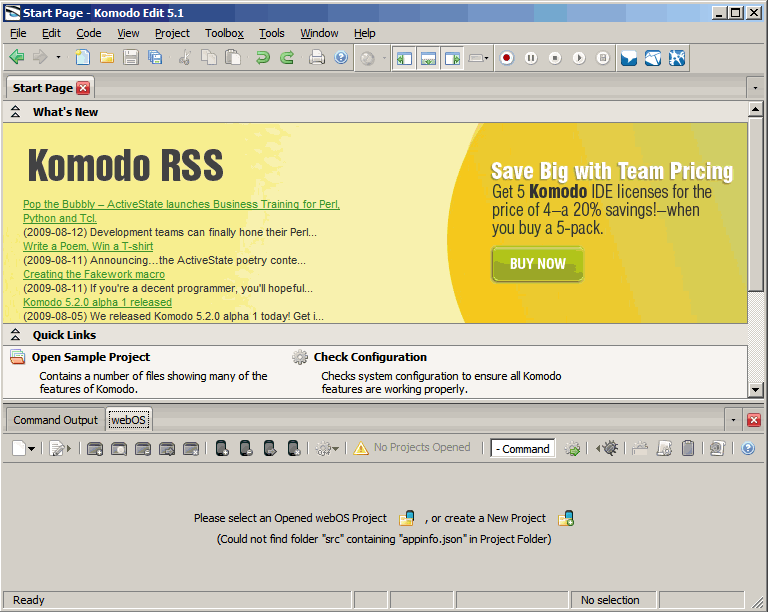Open the File menu
Viewport: 768px width, 612px height.
[x=18, y=33]
